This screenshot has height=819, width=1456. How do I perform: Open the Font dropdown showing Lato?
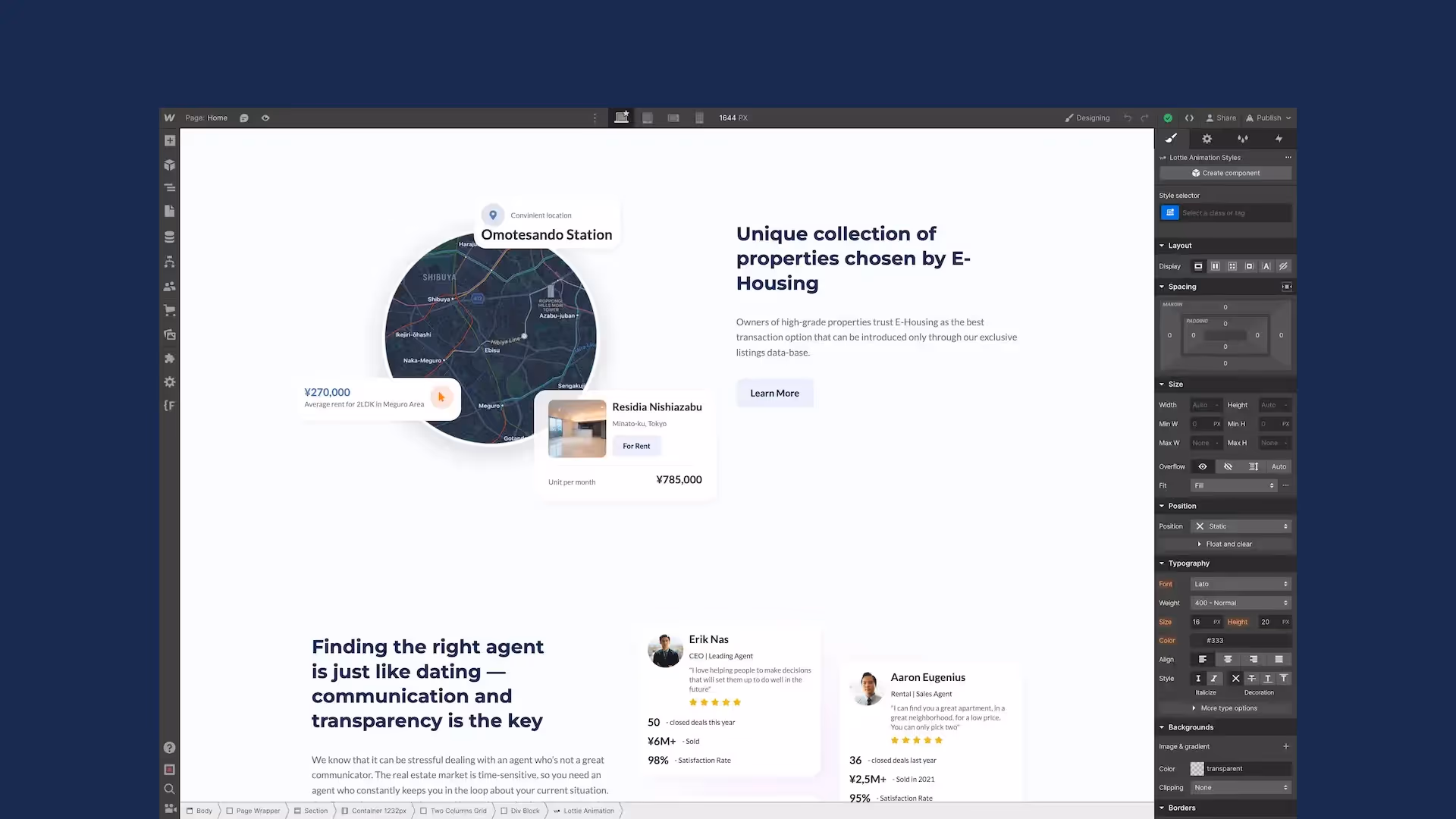pos(1240,584)
